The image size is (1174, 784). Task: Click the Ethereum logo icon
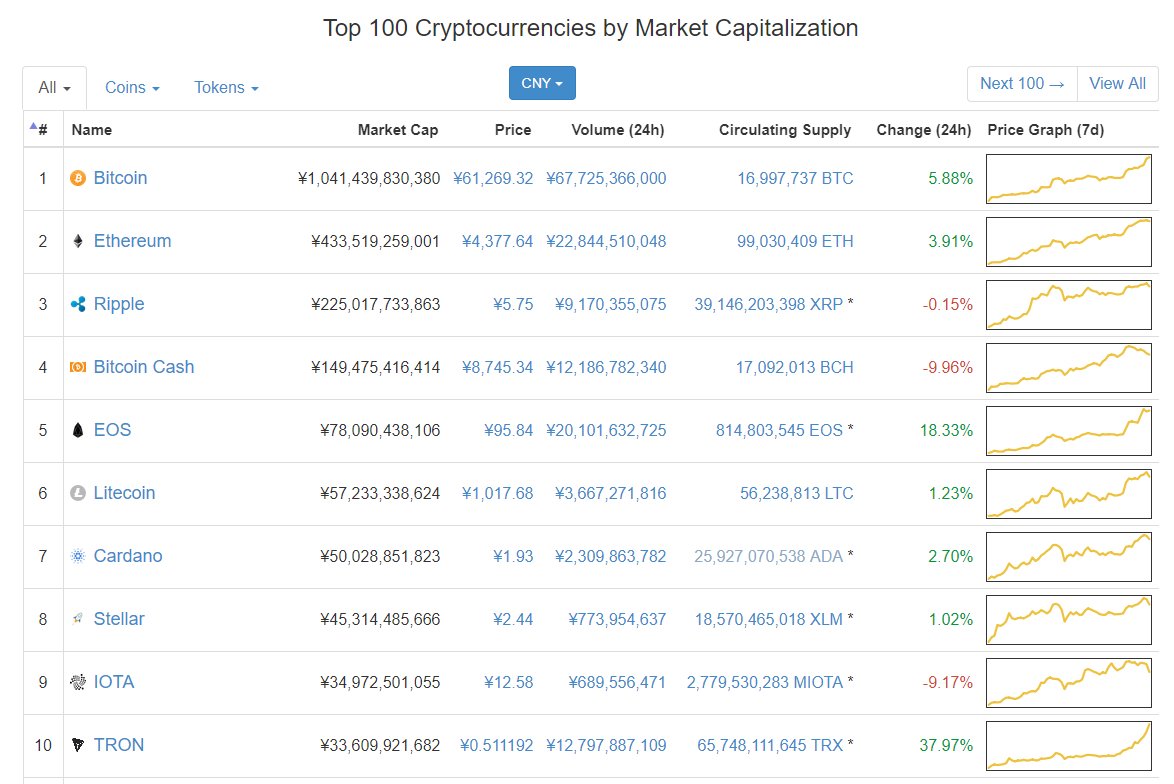[x=78, y=241]
